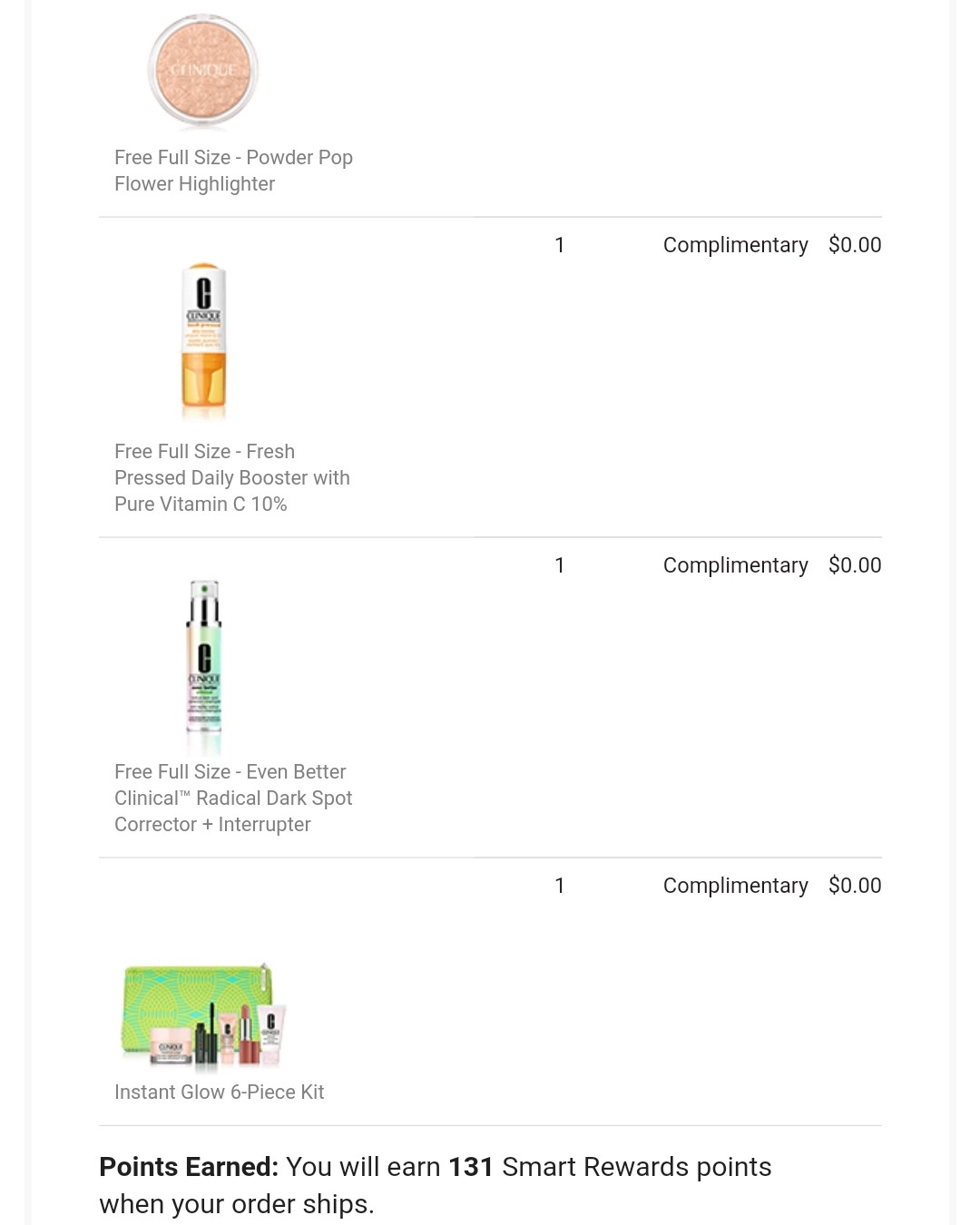Click the Points Earned heading text
Viewport: 980px width, 1225px height.
pos(189,1167)
